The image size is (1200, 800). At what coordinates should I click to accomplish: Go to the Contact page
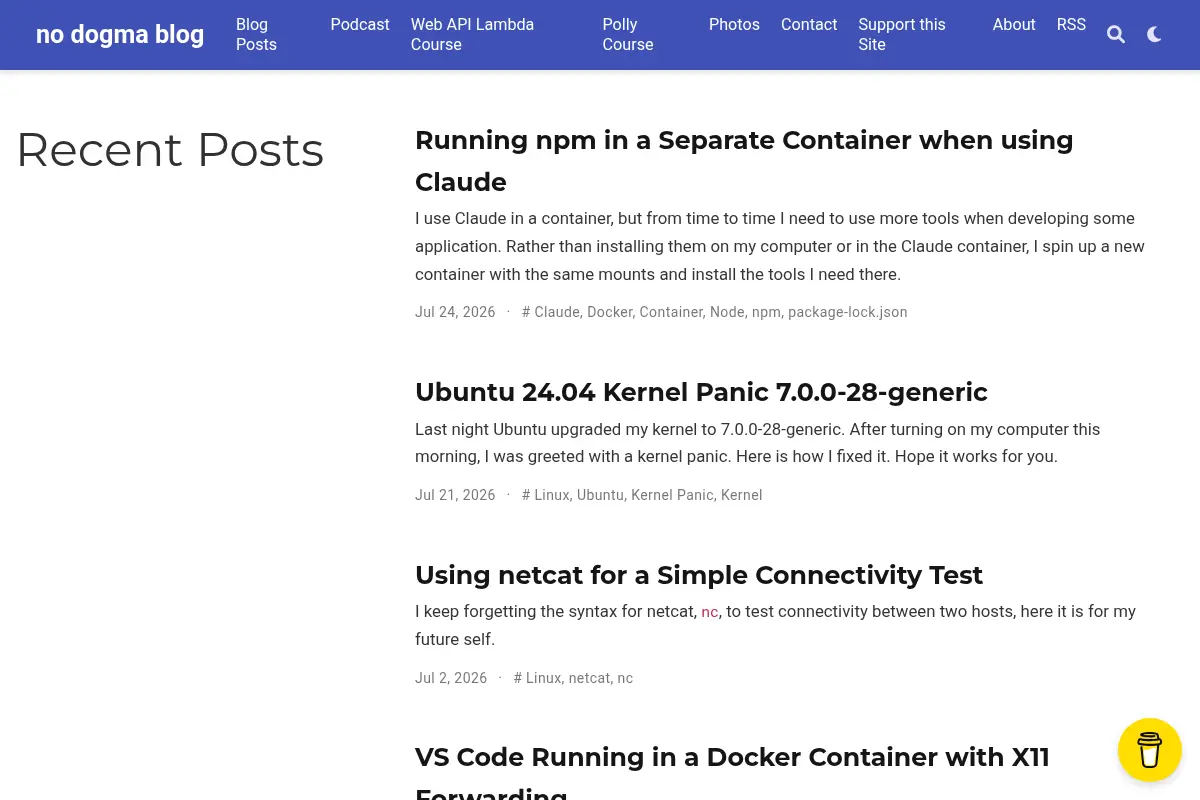click(809, 24)
